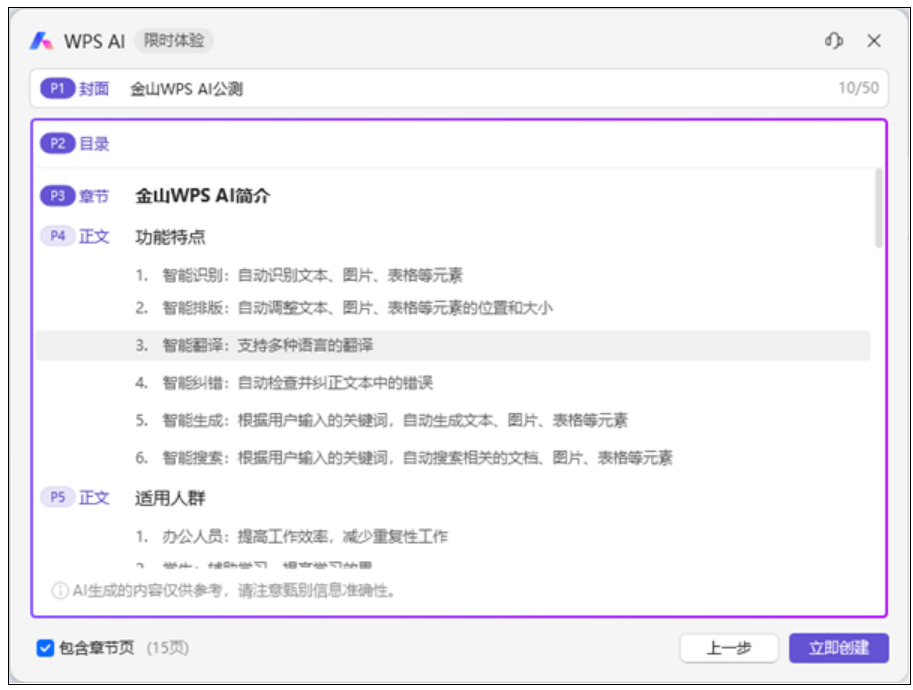Select the chapter title 金山WPS AI简介
The image size is (913, 690).
tap(203, 196)
